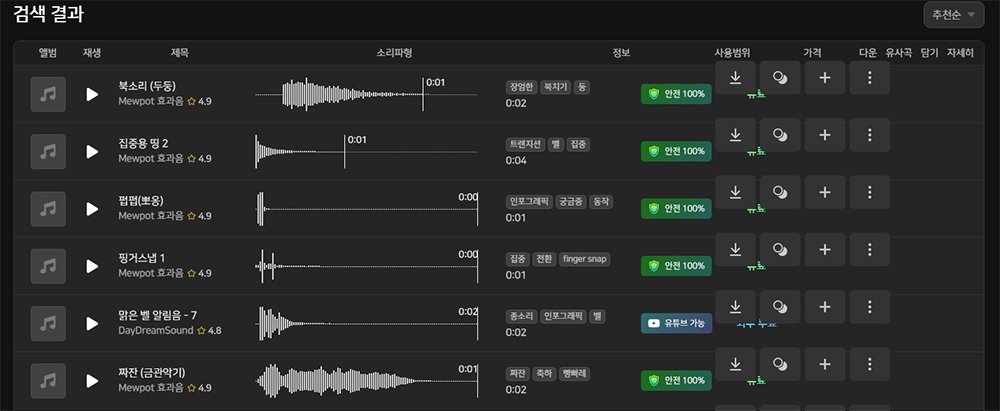
Task: Select the 궁금증 tag
Action: [571, 202]
